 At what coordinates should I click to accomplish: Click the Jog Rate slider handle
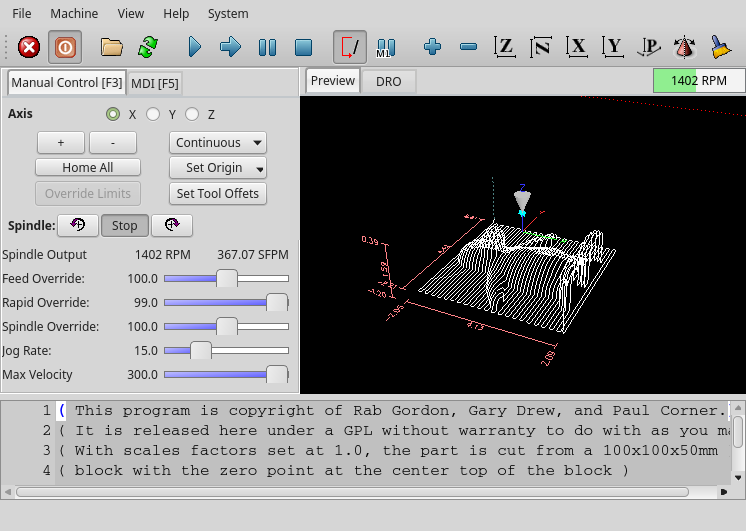coord(201,351)
